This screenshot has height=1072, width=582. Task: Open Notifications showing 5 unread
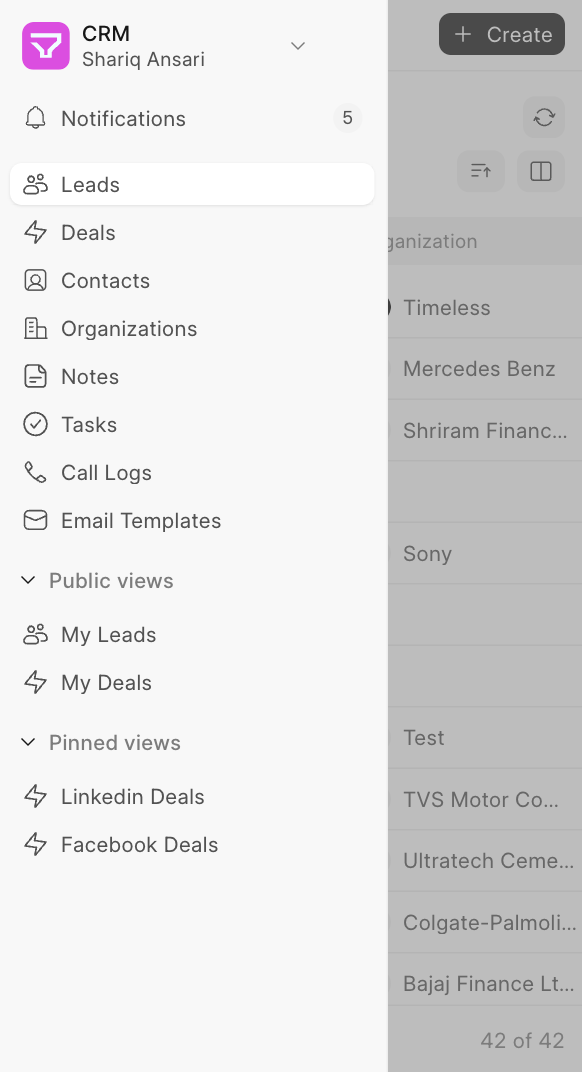(x=123, y=118)
